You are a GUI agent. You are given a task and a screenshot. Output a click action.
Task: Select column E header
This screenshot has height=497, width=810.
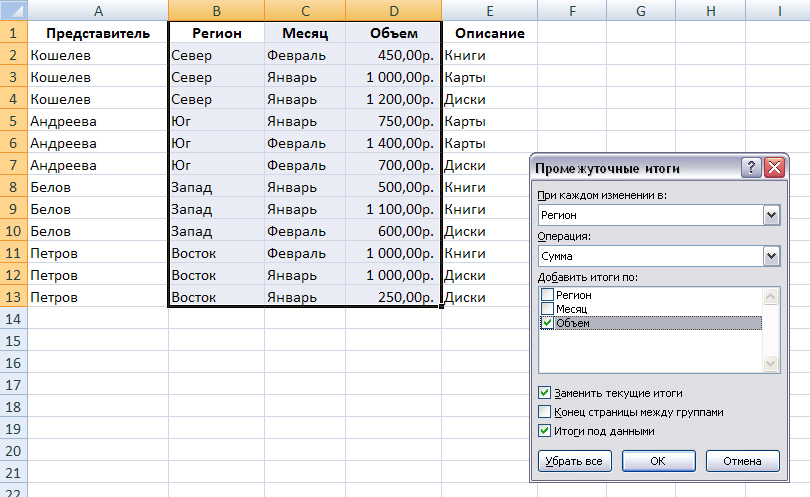point(489,10)
